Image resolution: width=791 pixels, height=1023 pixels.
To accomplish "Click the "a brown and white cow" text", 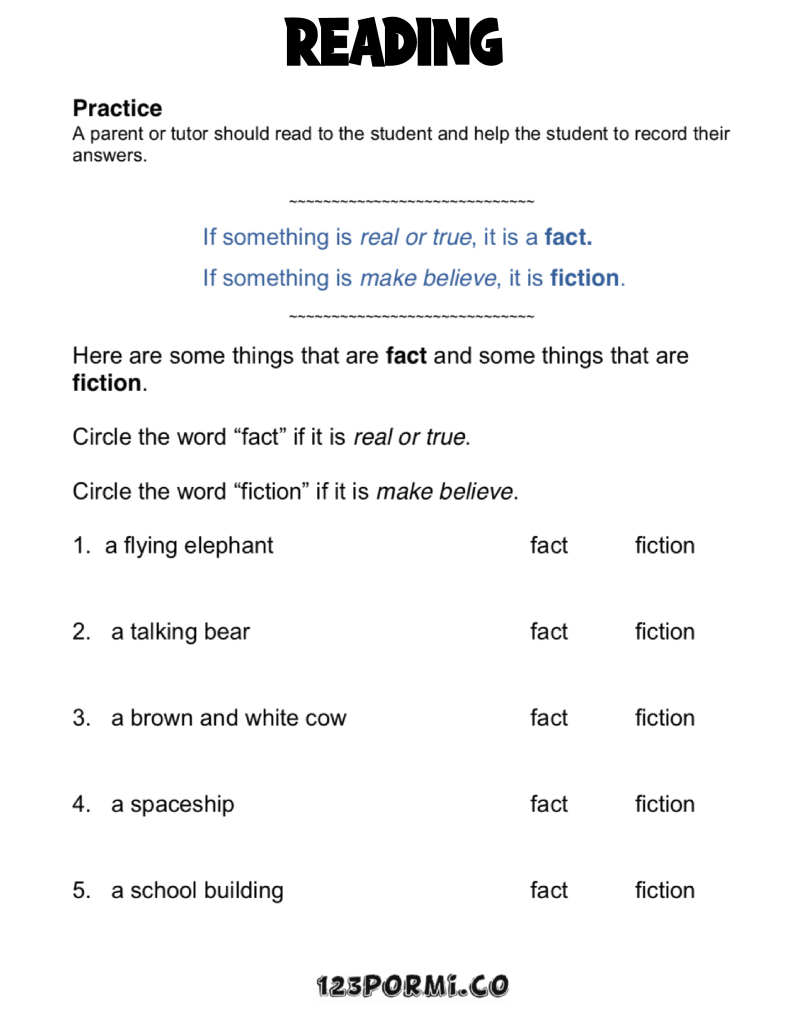I will click(x=228, y=718).
